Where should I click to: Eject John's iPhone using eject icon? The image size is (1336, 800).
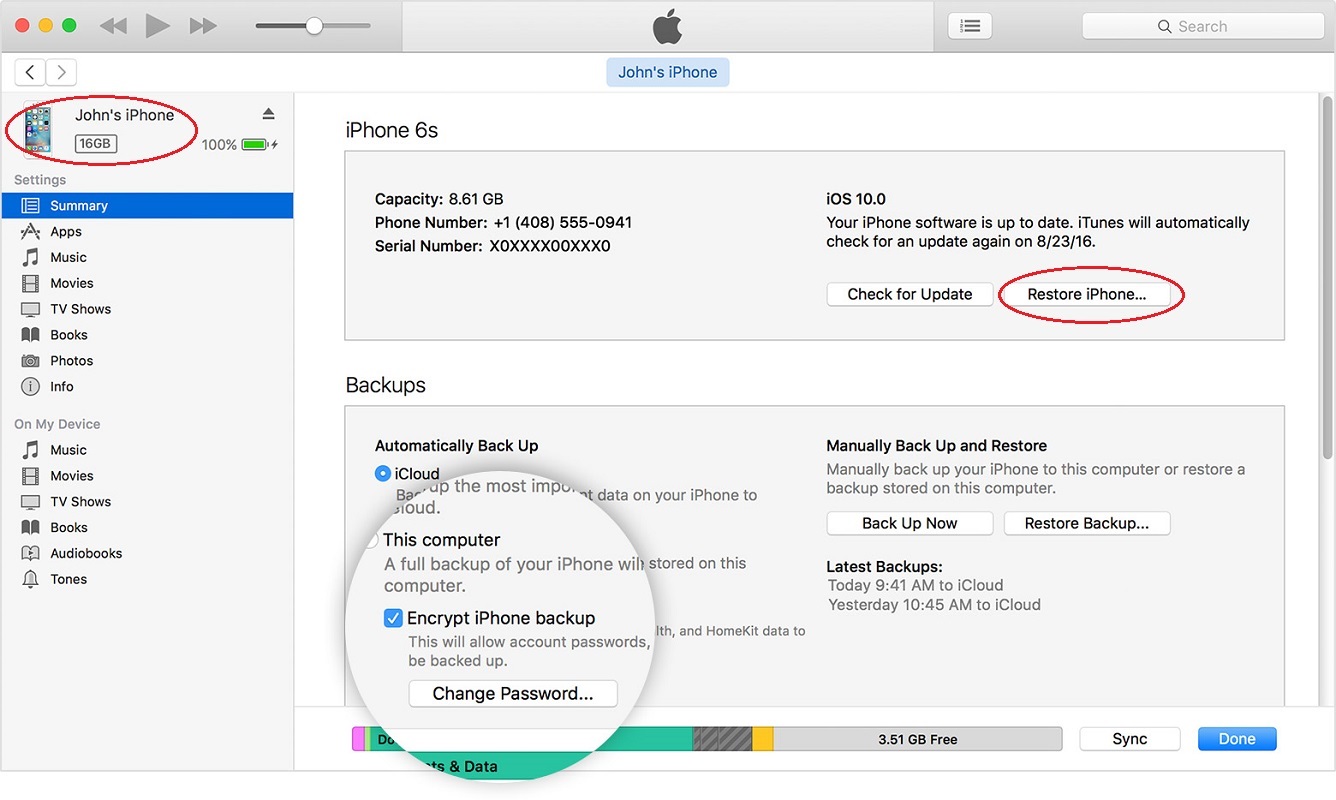[x=268, y=114]
